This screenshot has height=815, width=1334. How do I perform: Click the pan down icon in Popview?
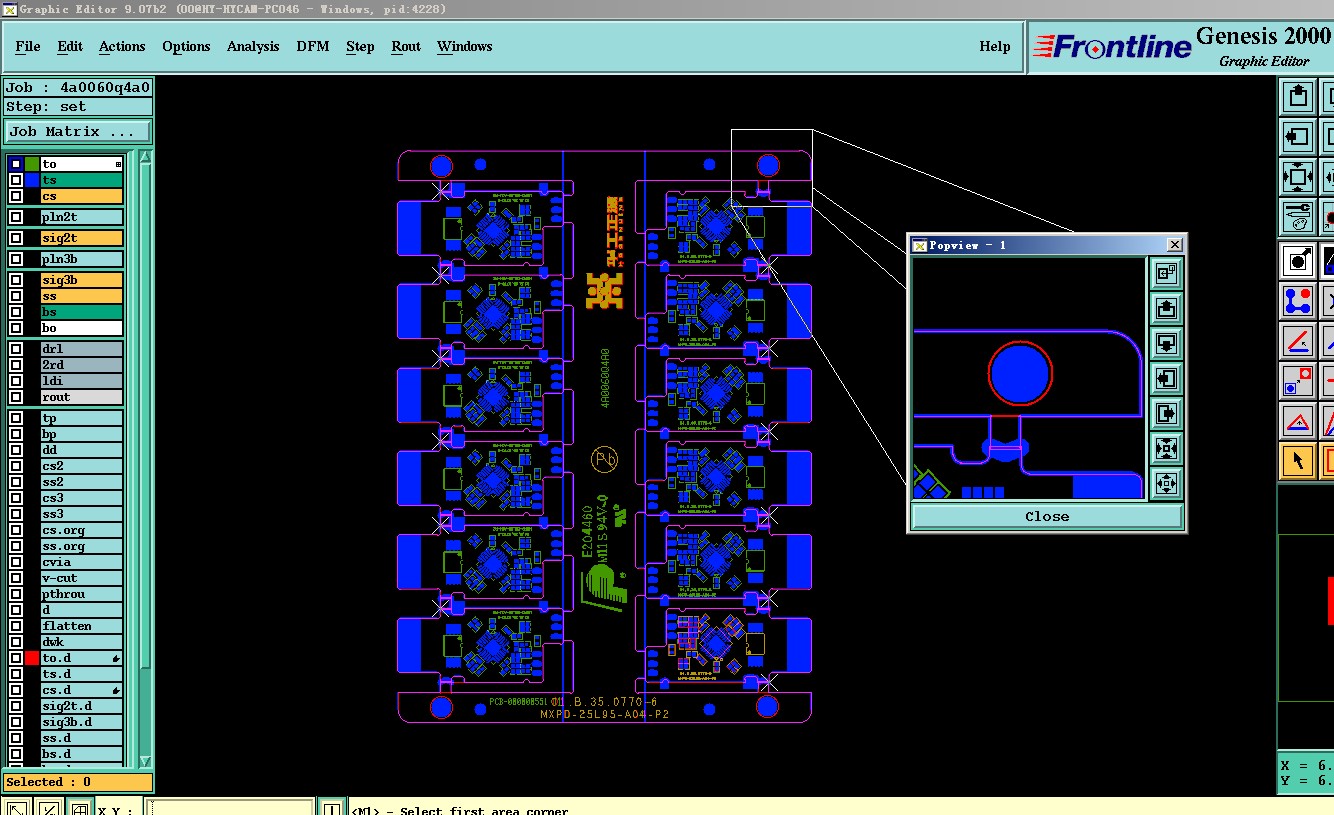pyautogui.click(x=1166, y=344)
